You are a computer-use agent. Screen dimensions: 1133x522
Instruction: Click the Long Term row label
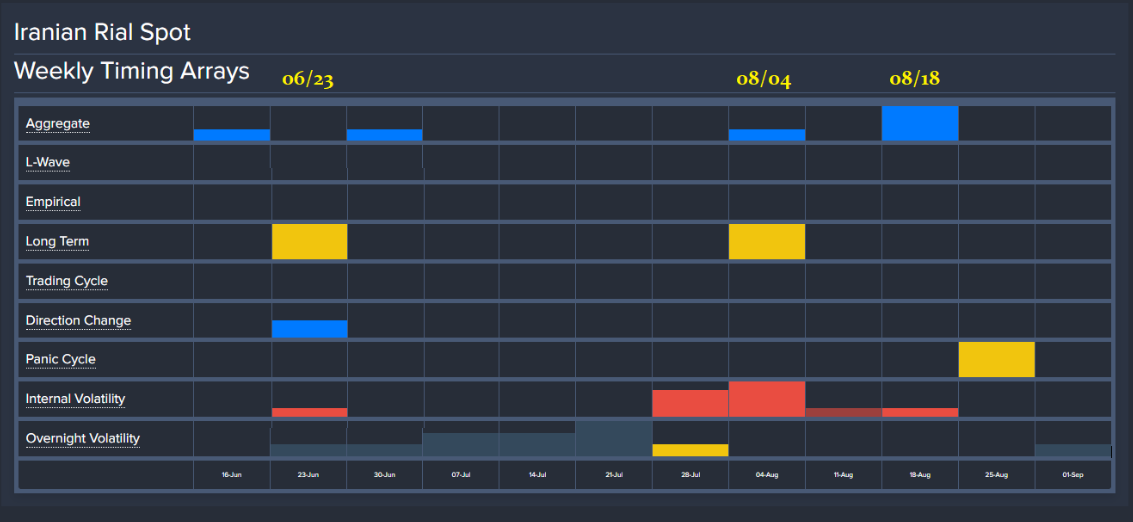click(57, 242)
